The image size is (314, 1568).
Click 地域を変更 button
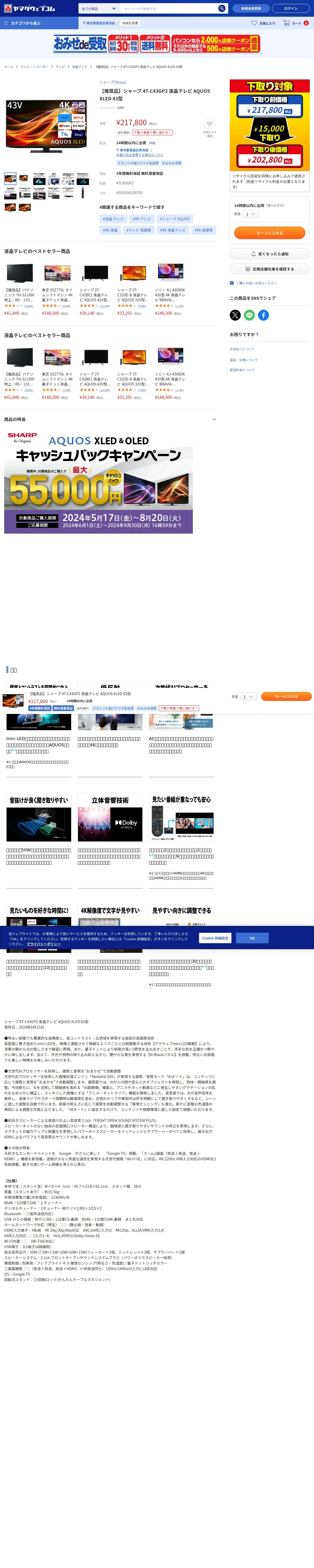(130, 23)
